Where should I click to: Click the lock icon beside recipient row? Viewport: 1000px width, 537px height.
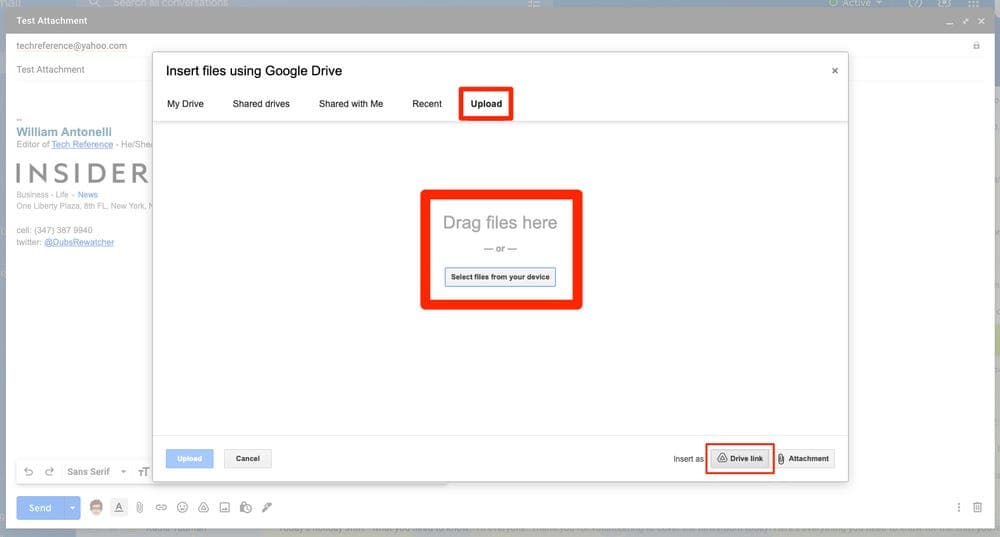coord(976,46)
